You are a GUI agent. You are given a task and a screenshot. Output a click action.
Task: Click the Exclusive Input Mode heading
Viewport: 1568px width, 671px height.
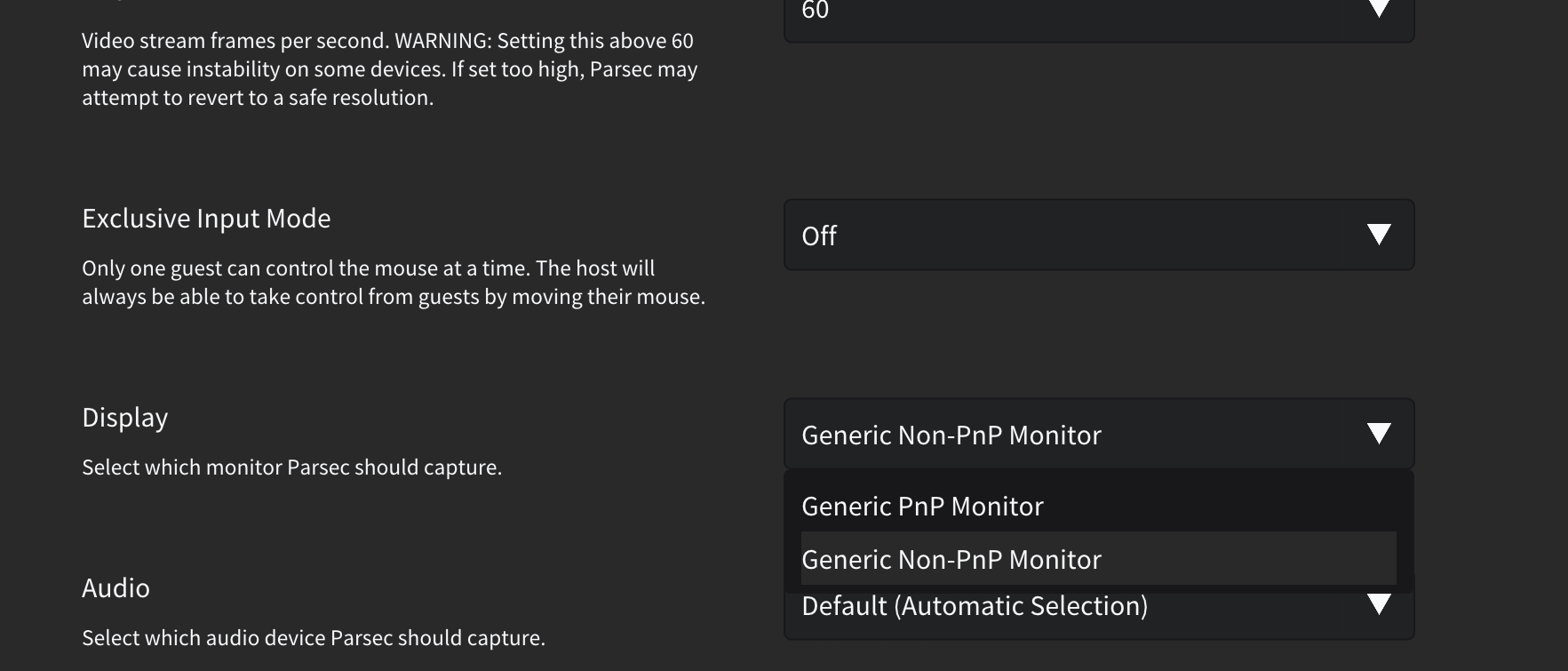206,219
